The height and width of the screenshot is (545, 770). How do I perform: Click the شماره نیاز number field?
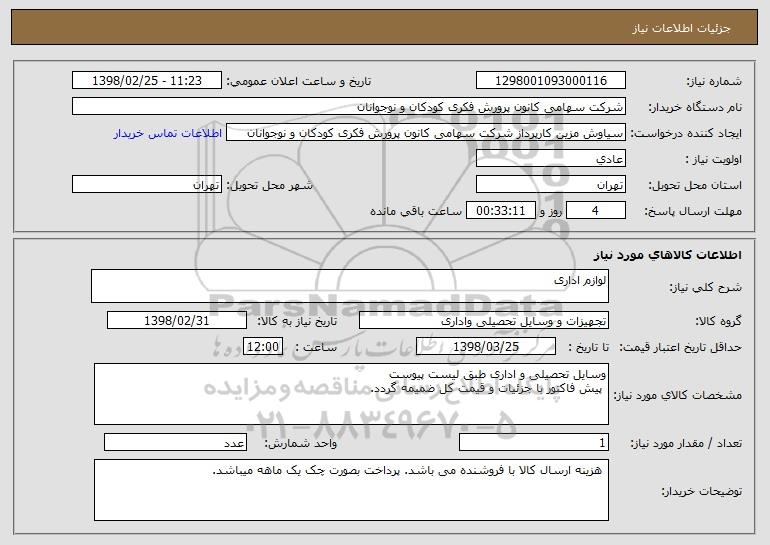[550, 80]
